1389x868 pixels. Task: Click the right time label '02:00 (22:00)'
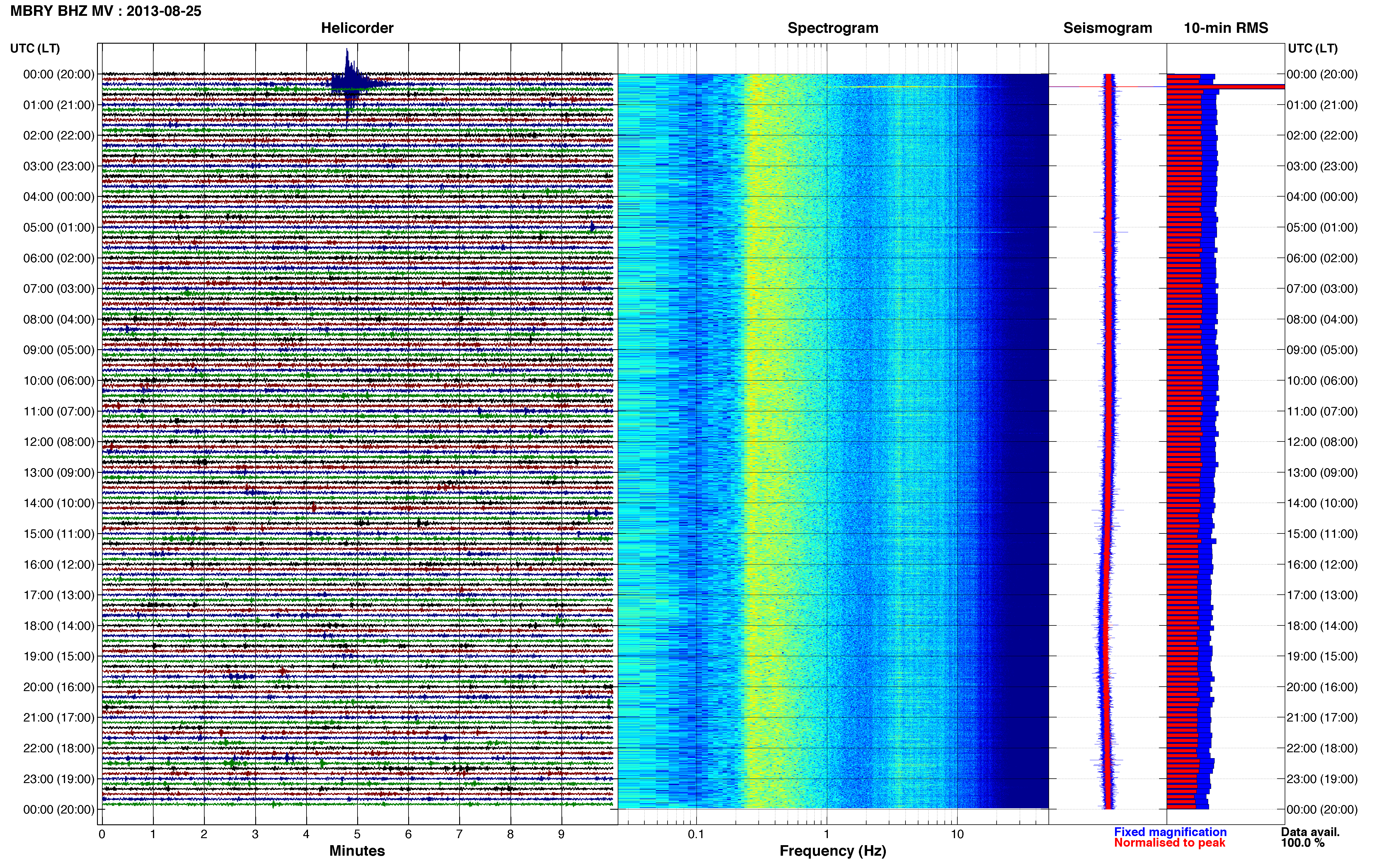point(1322,135)
